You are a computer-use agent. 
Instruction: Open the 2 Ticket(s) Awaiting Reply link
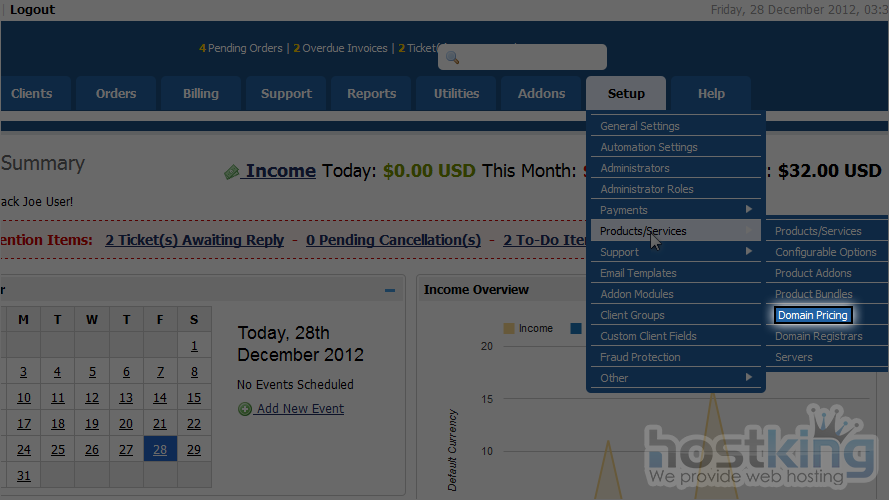(195, 240)
